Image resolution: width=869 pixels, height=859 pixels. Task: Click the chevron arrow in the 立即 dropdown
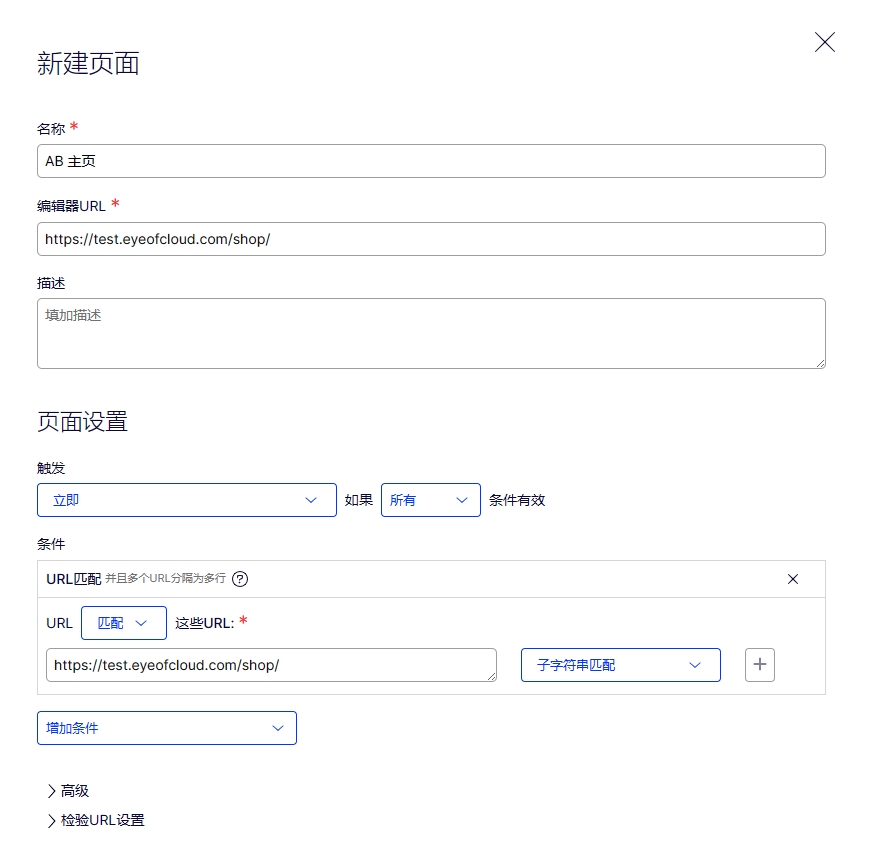point(311,500)
